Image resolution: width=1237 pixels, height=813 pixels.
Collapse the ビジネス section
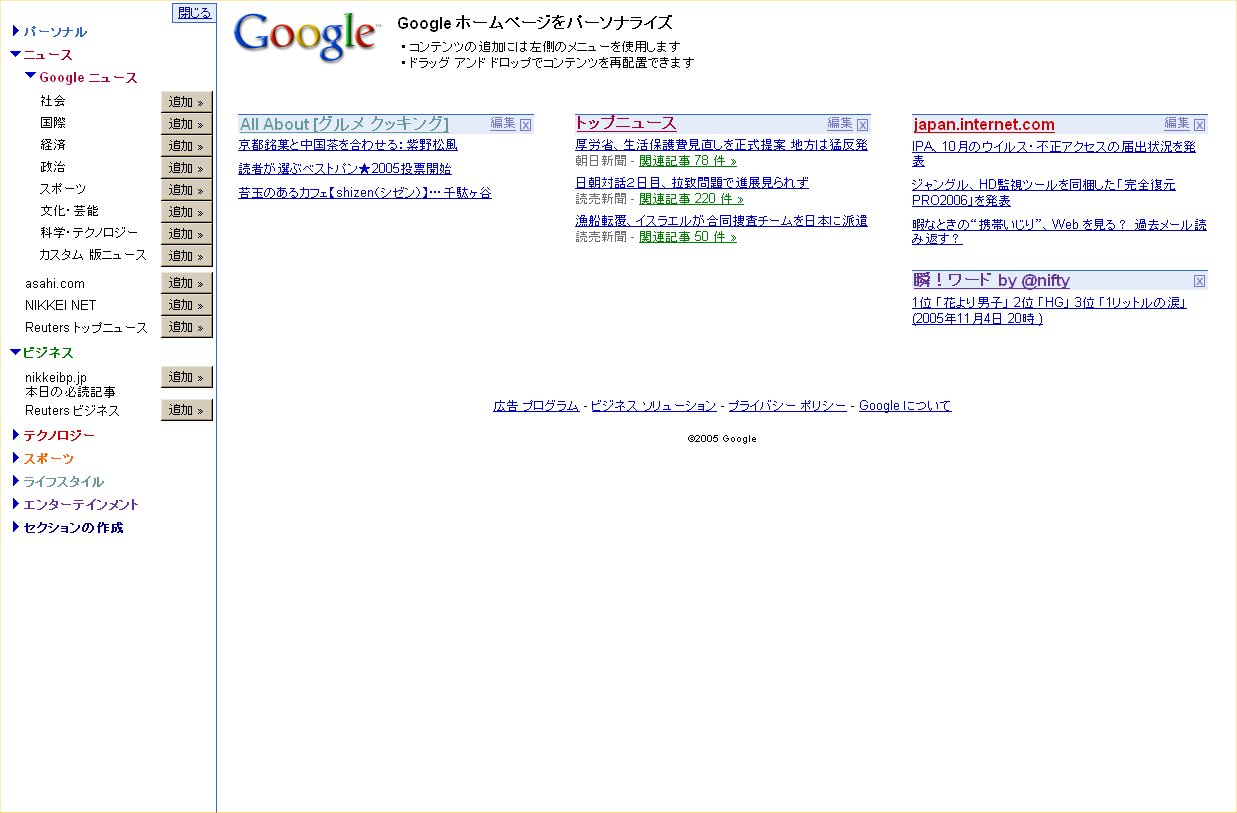pyautogui.click(x=15, y=352)
